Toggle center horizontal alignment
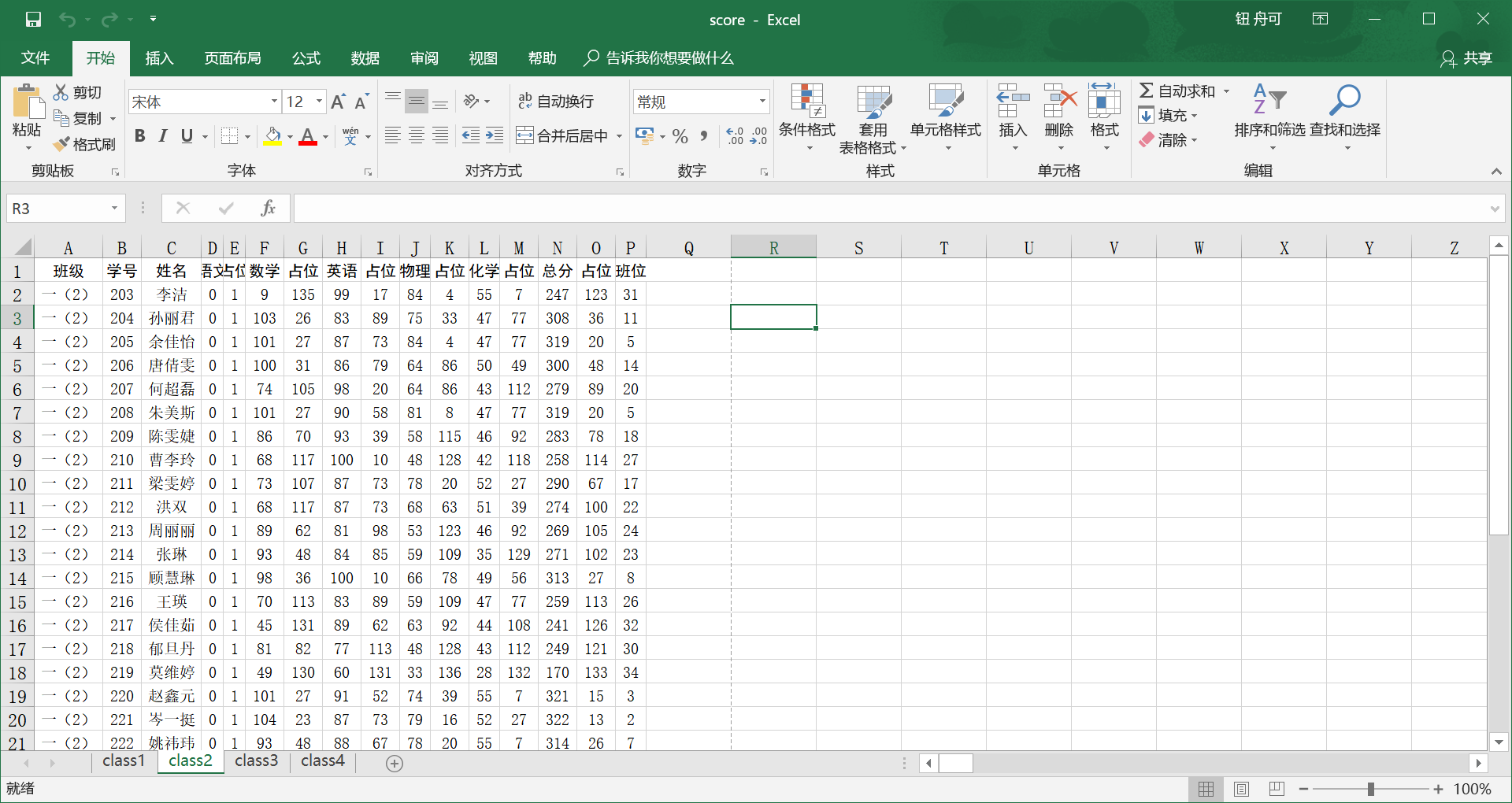The height and width of the screenshot is (803, 1512). point(417,135)
